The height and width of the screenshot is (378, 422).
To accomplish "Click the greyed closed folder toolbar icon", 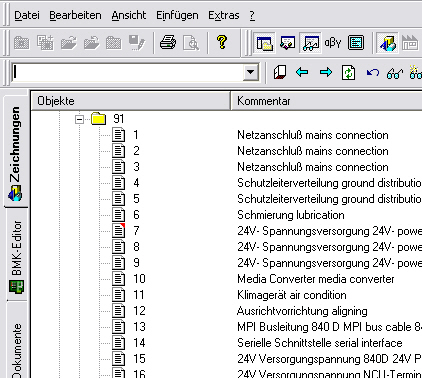I will coord(114,43).
